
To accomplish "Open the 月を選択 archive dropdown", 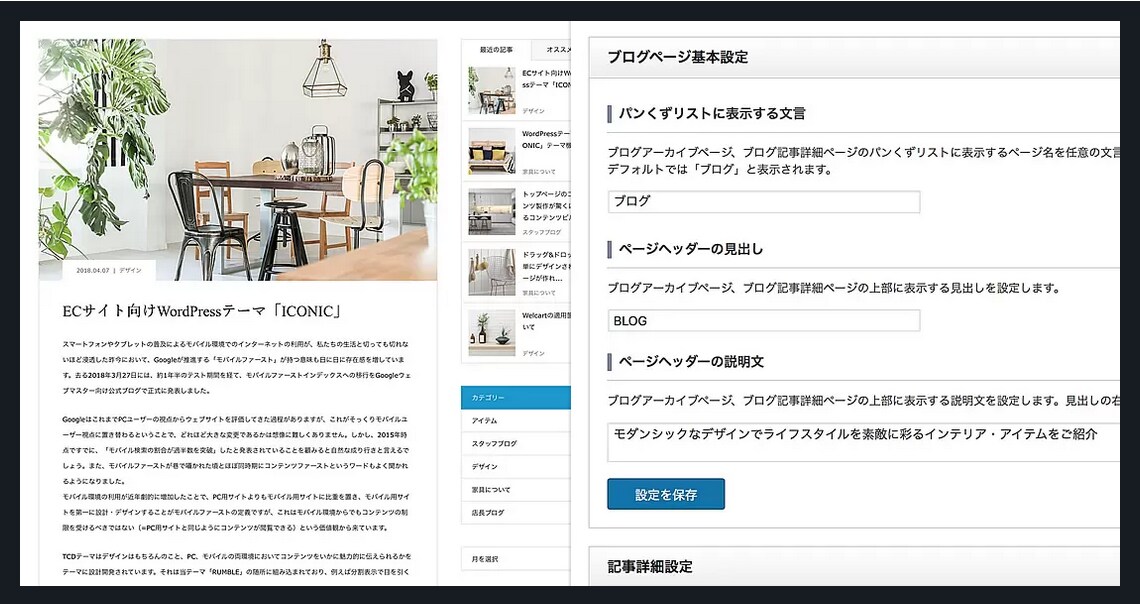I will click(516, 559).
